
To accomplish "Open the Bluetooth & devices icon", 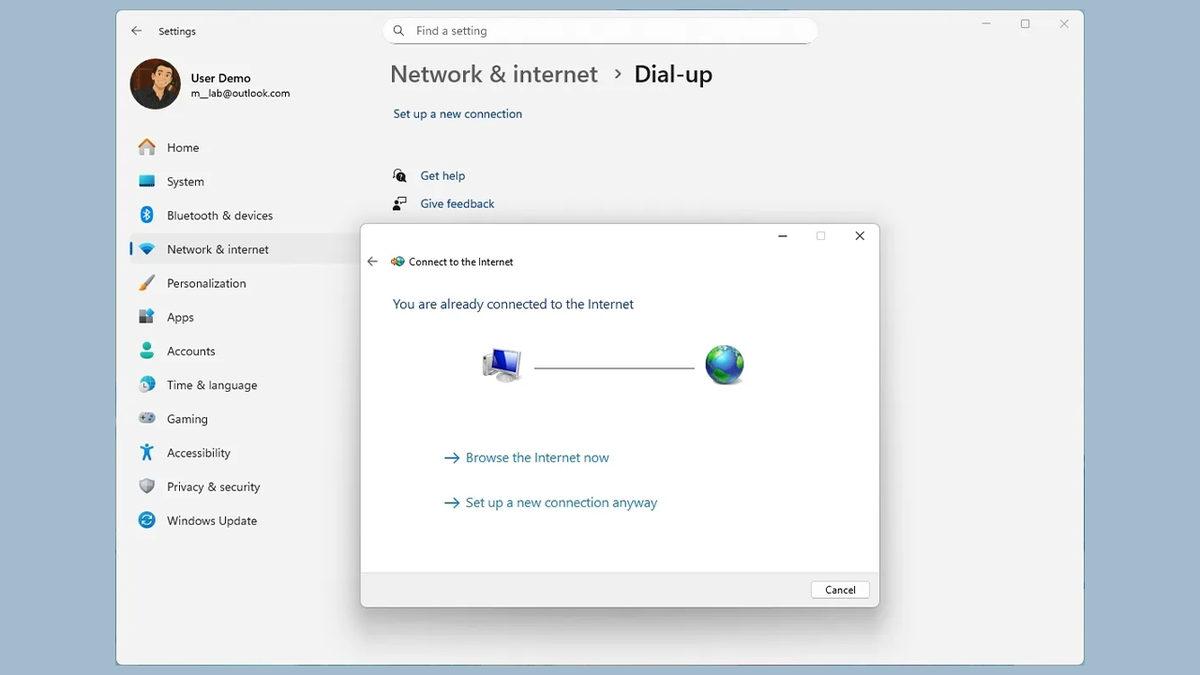I will [x=147, y=215].
